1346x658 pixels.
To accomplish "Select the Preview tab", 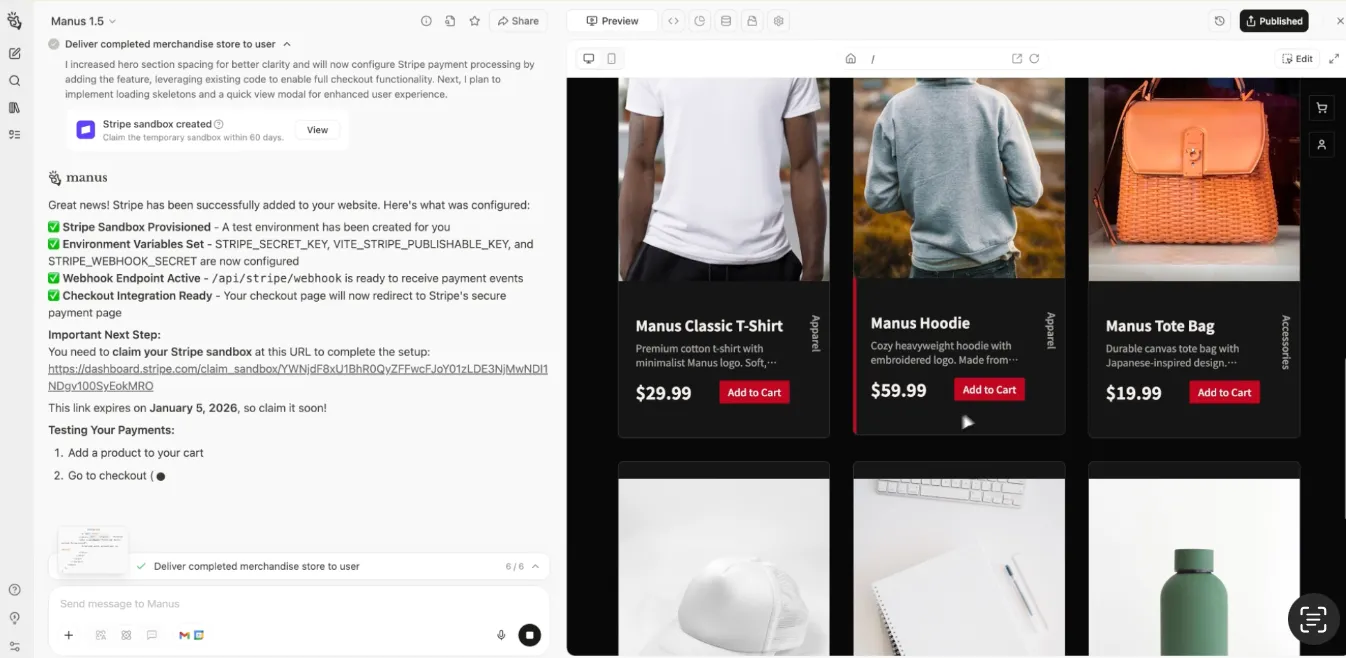I will click(612, 21).
